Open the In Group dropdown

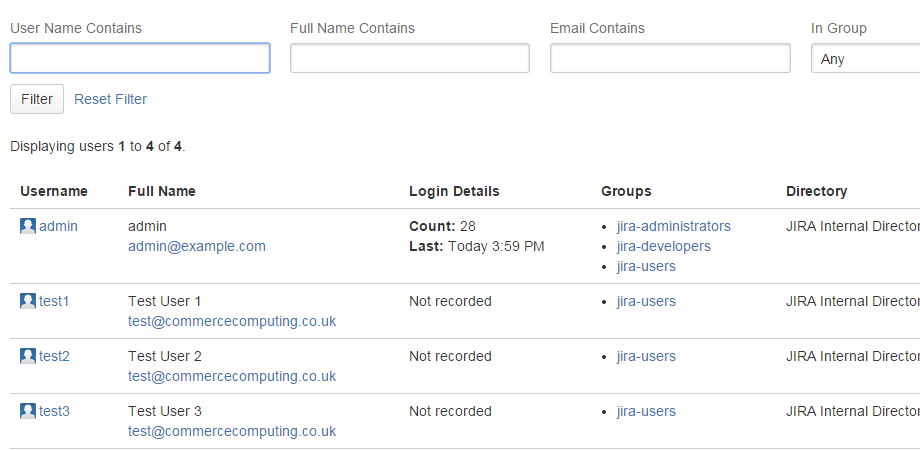(x=865, y=59)
